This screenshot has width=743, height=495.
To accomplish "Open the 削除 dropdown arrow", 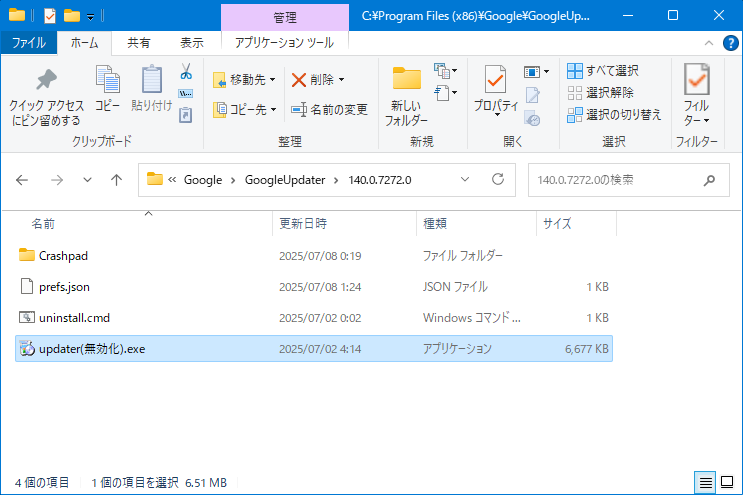I will pos(342,80).
